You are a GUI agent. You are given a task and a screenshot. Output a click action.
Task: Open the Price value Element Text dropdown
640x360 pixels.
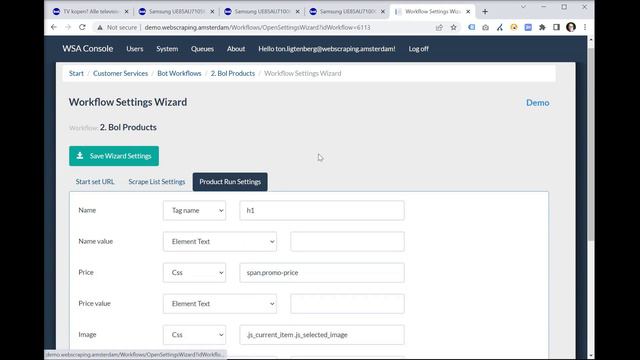[x=220, y=304]
